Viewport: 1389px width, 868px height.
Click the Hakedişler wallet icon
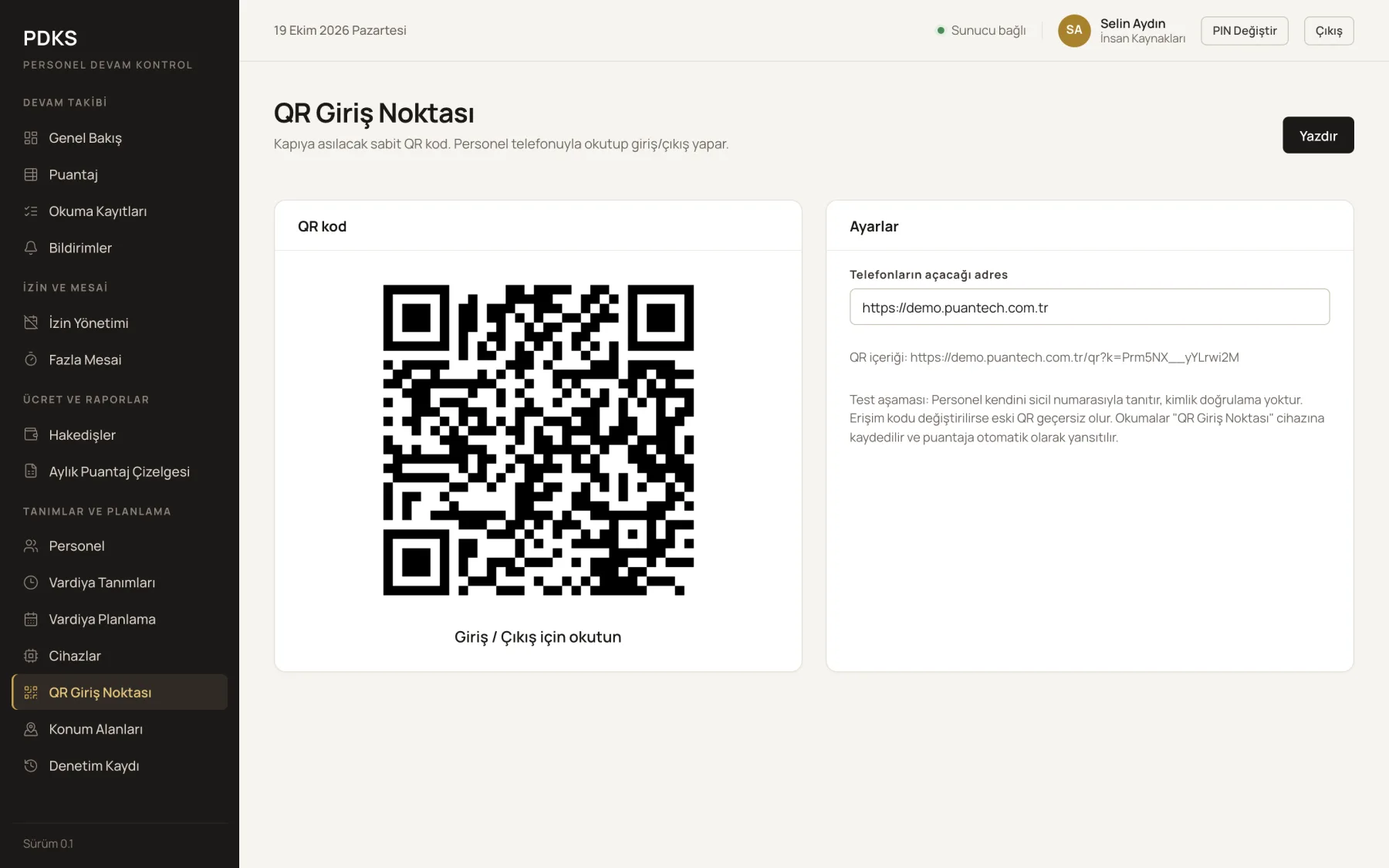tap(31, 434)
